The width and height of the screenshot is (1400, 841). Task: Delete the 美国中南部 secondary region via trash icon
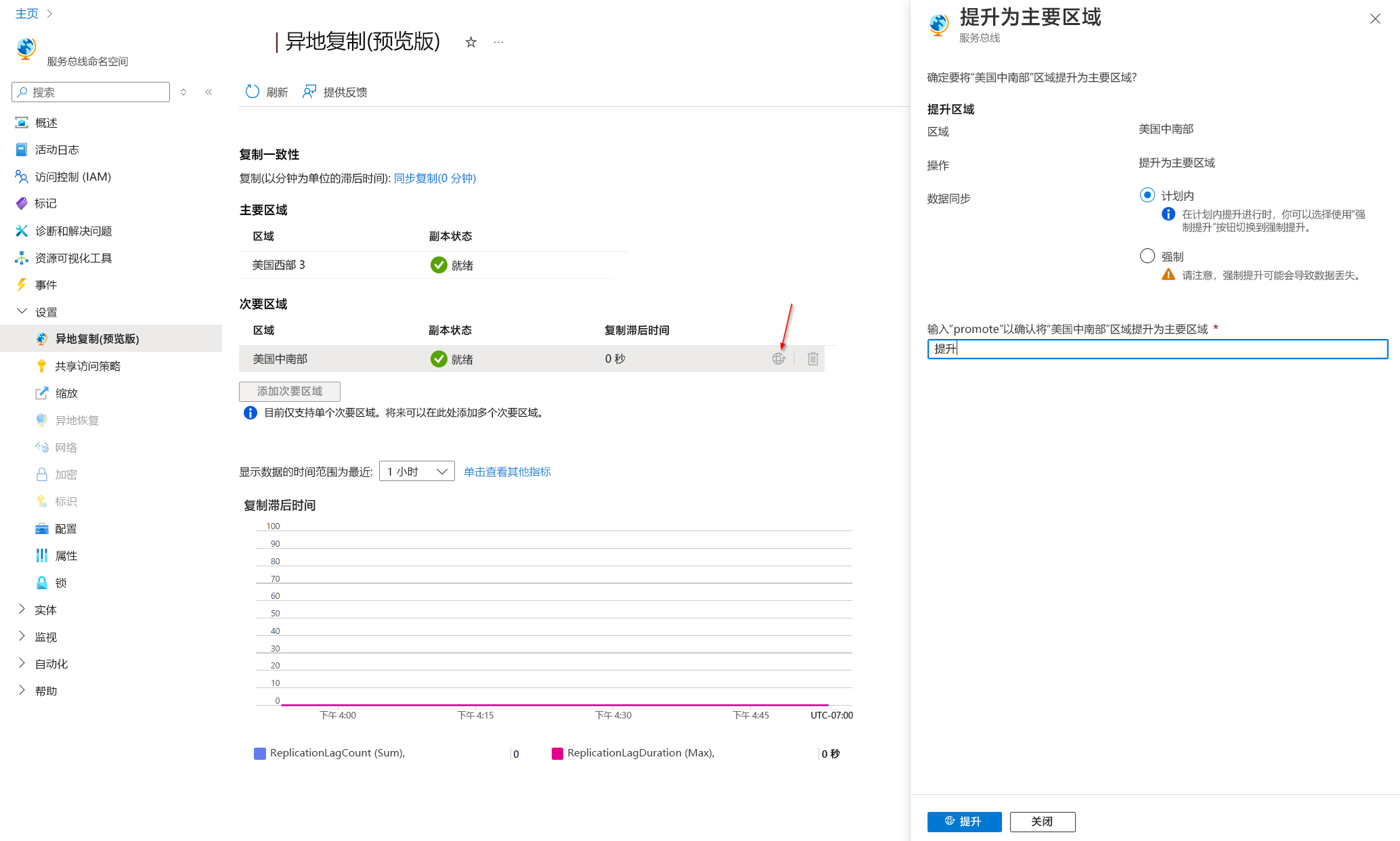tap(813, 359)
